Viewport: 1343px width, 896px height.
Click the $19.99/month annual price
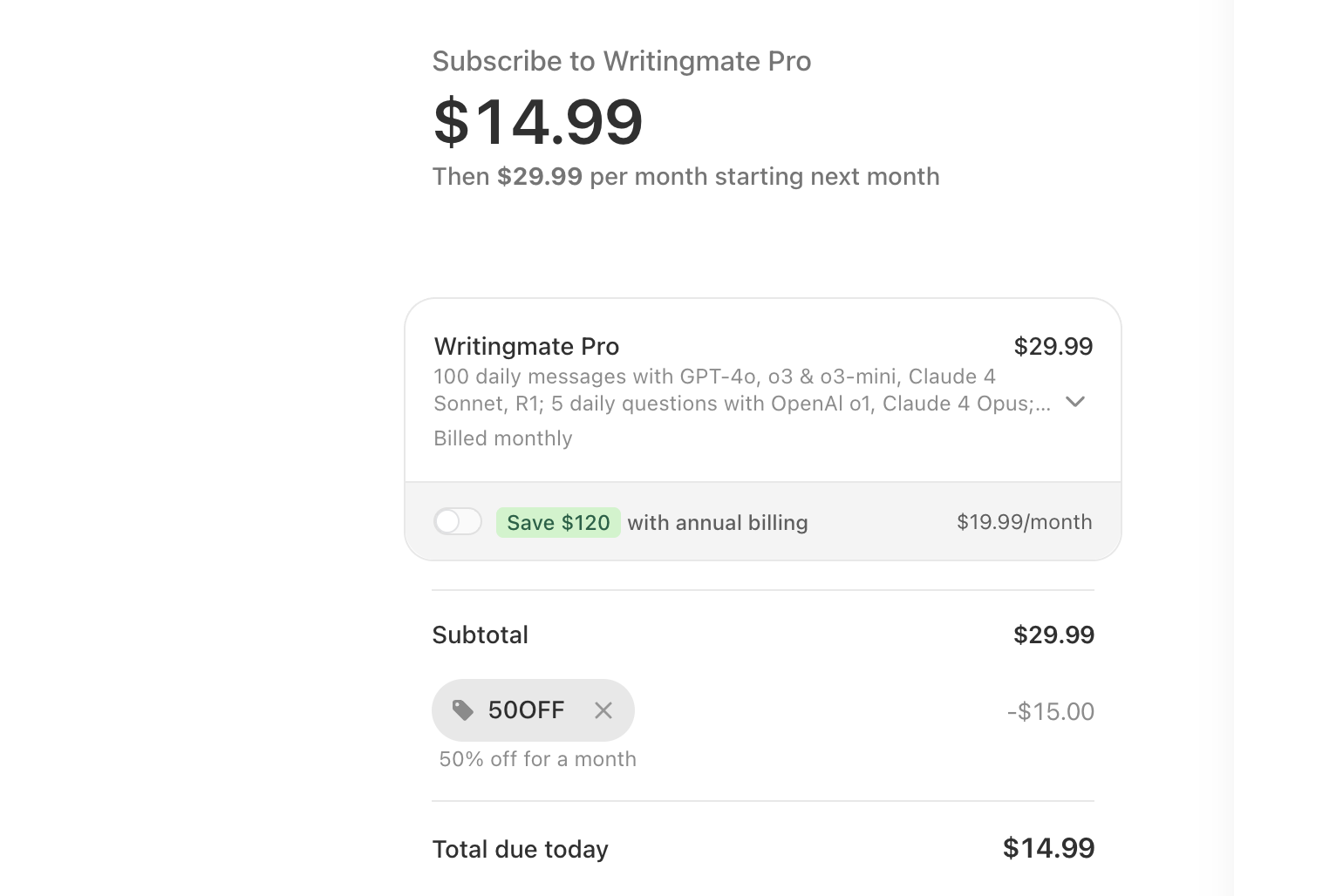tap(1024, 522)
